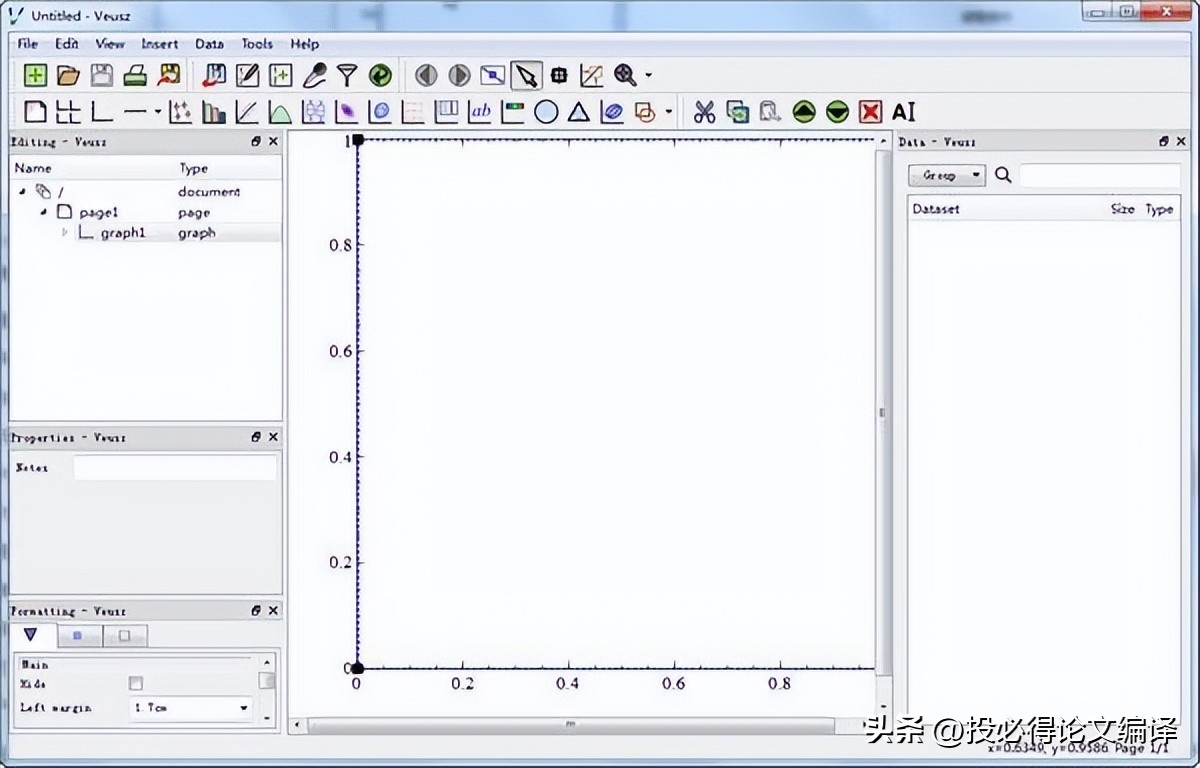Viewport: 1200px width, 768px height.
Task: Add covariance ellipse icon
Action: (612, 112)
